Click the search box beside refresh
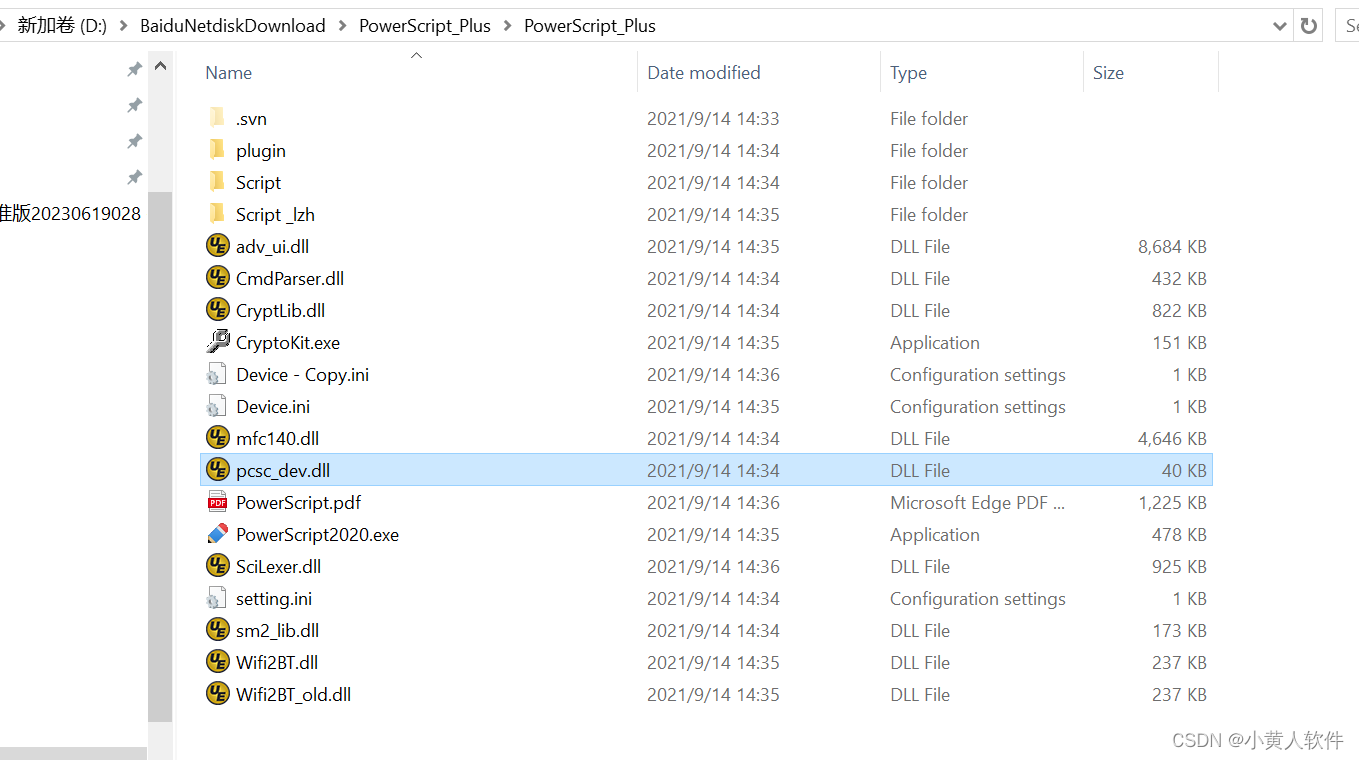1359x760 pixels. tap(1347, 26)
